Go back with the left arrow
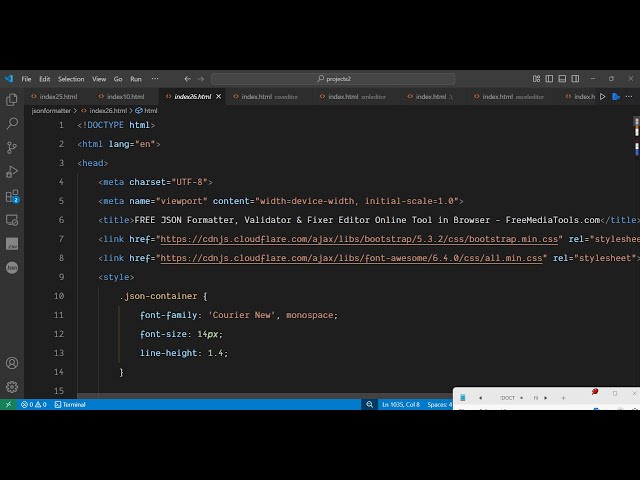 click(187, 79)
